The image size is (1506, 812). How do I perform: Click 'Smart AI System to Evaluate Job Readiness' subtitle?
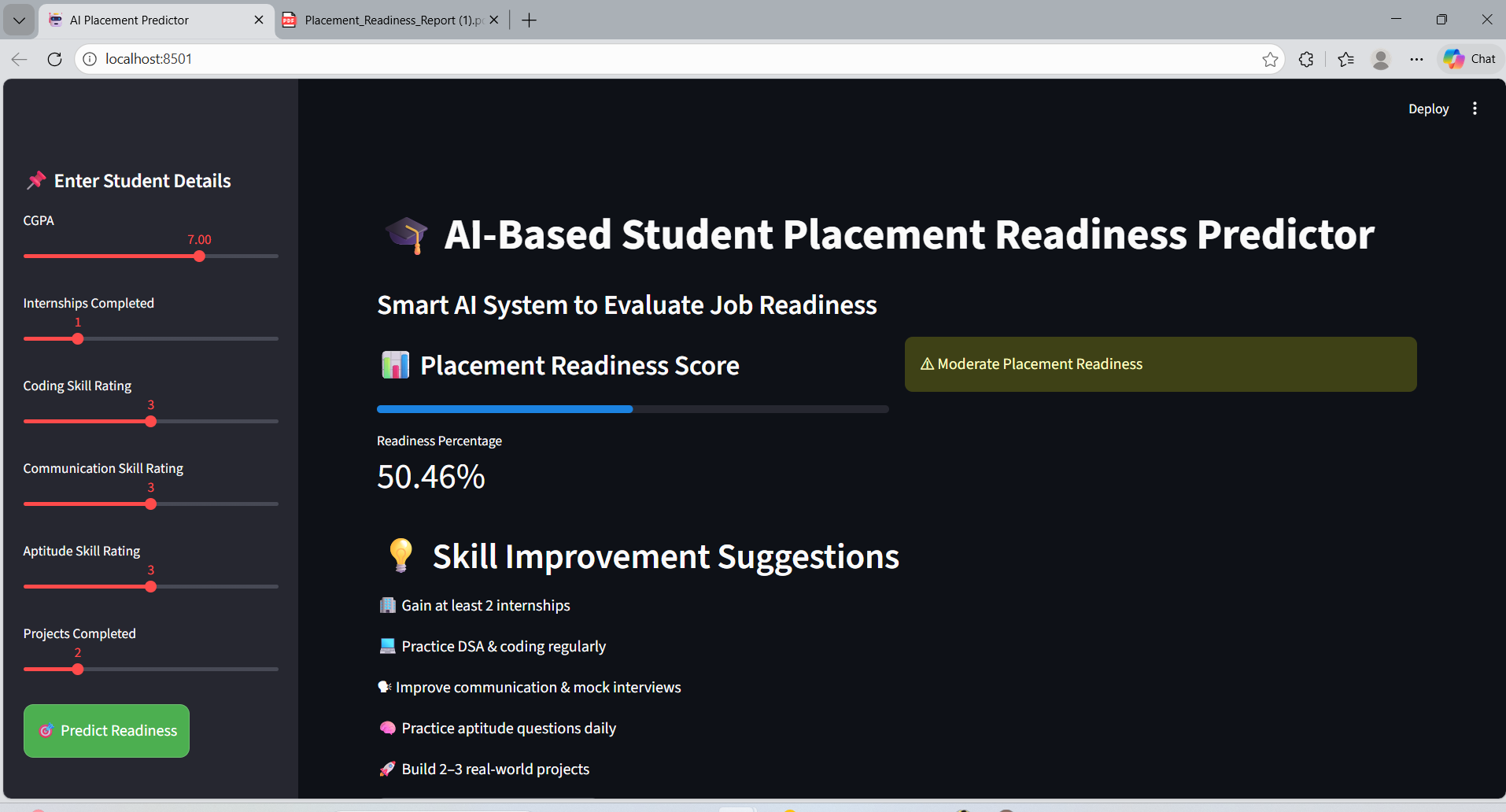pyautogui.click(x=627, y=304)
